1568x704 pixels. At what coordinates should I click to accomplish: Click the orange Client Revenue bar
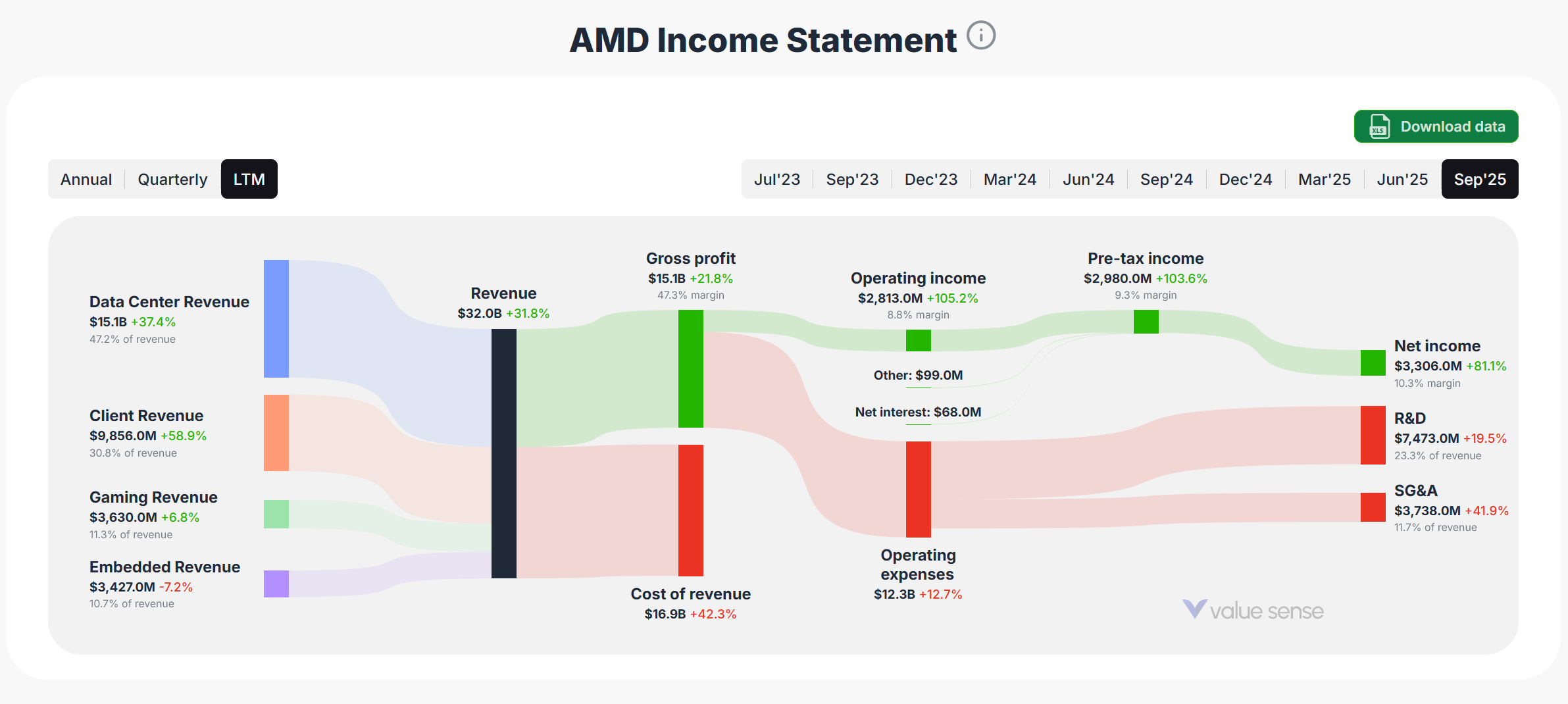276,432
